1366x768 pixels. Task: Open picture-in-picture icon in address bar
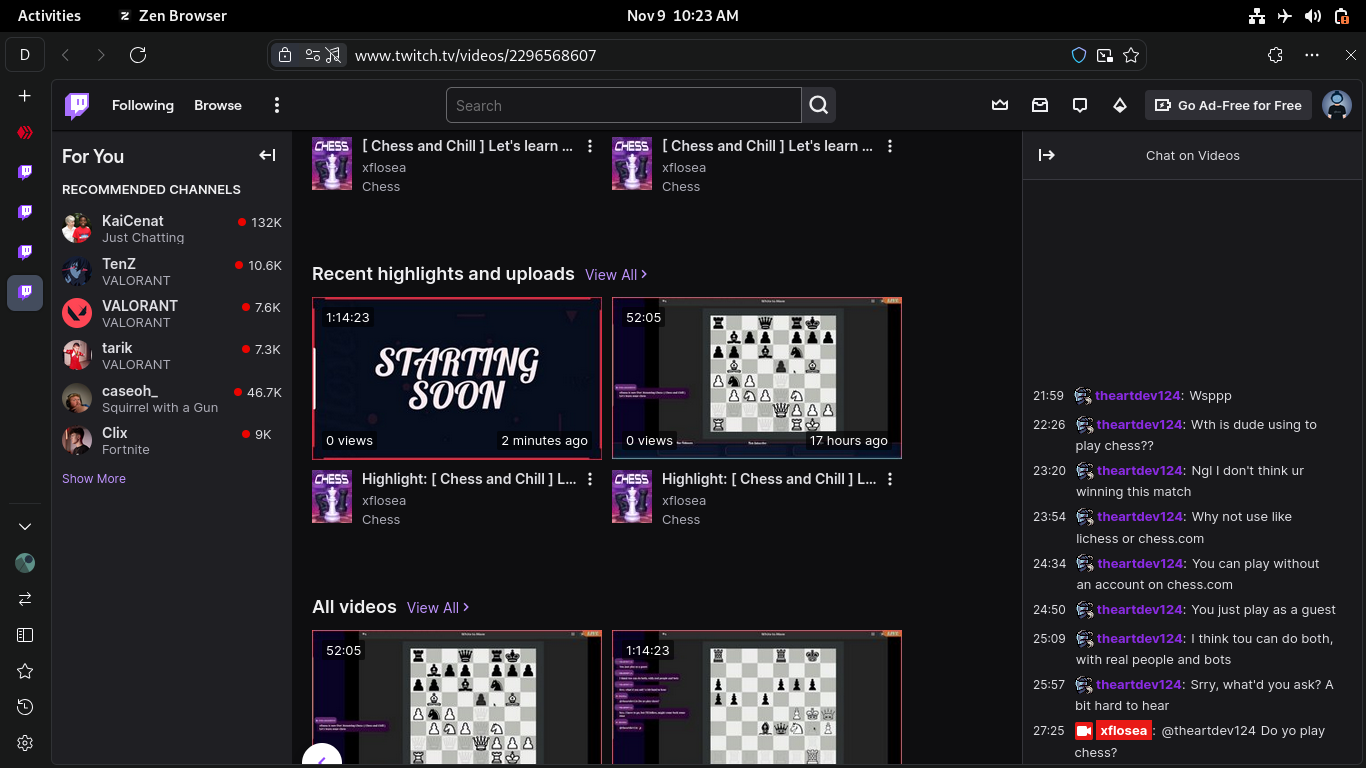pos(1105,55)
